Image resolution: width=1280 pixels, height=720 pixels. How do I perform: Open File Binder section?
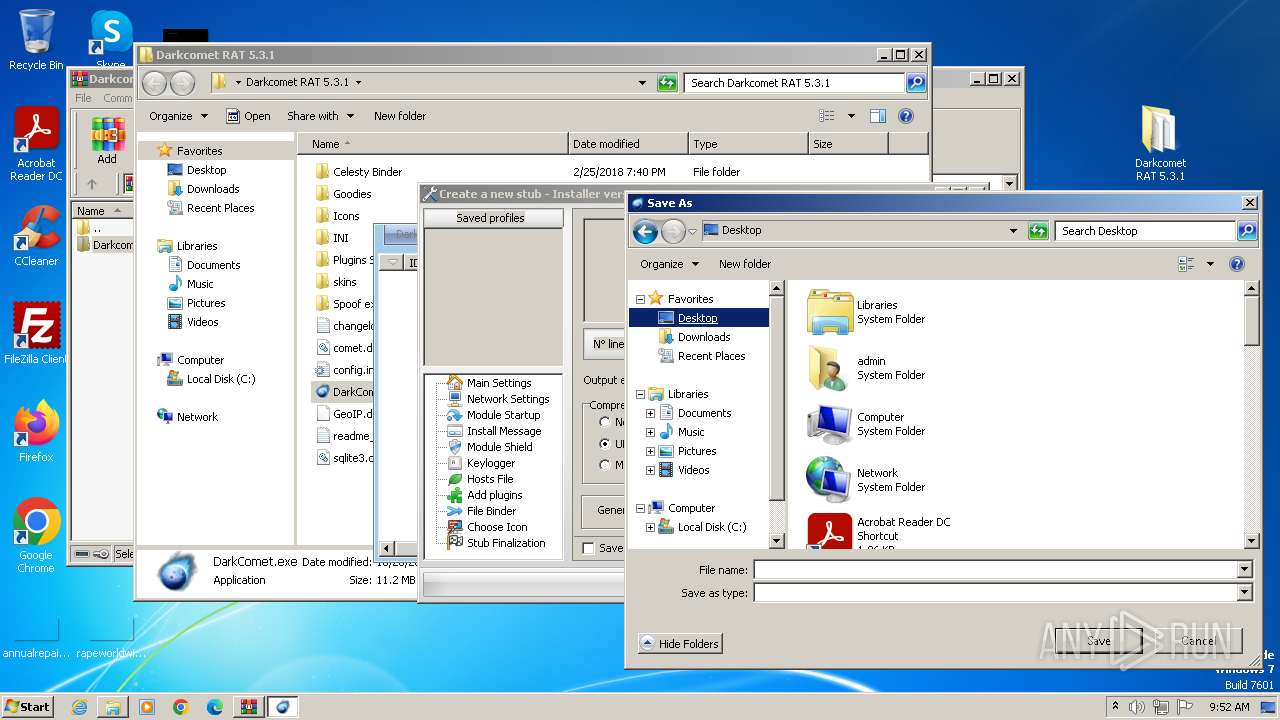tap(491, 511)
